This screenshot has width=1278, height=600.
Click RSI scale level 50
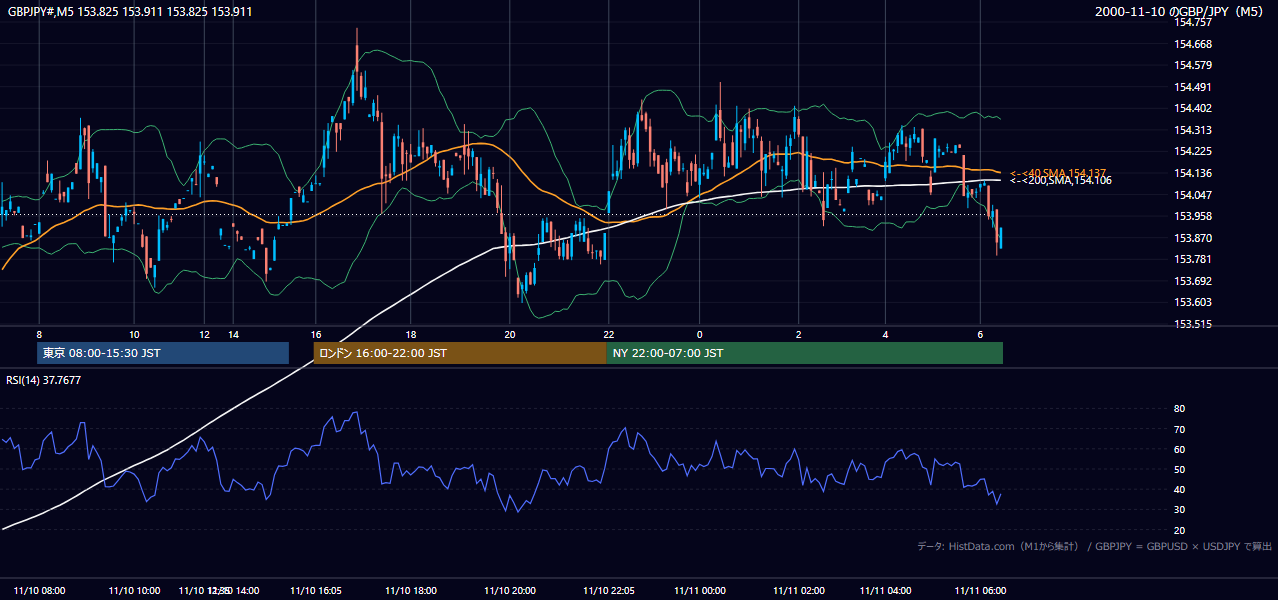click(1179, 469)
